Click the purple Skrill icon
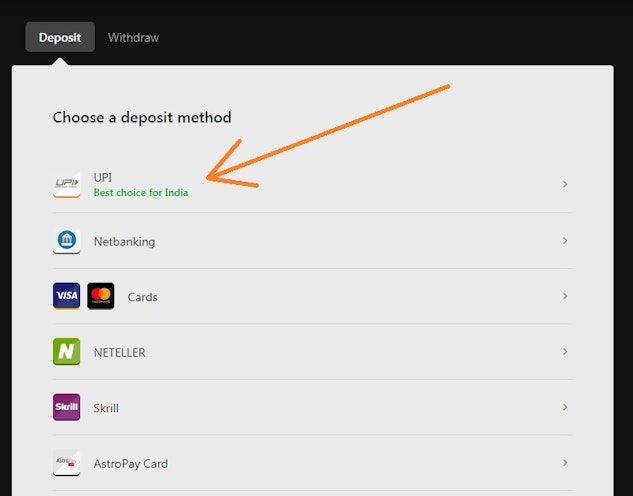 pos(66,408)
